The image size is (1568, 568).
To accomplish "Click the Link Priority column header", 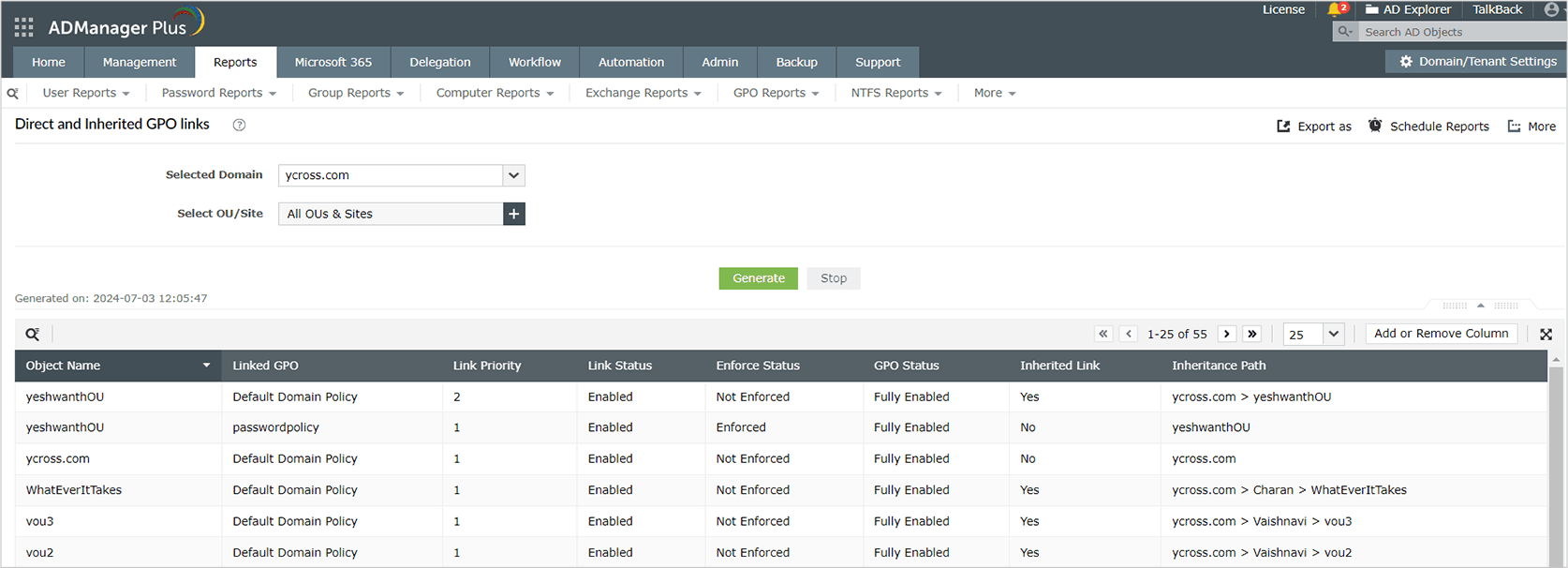I will (x=487, y=366).
